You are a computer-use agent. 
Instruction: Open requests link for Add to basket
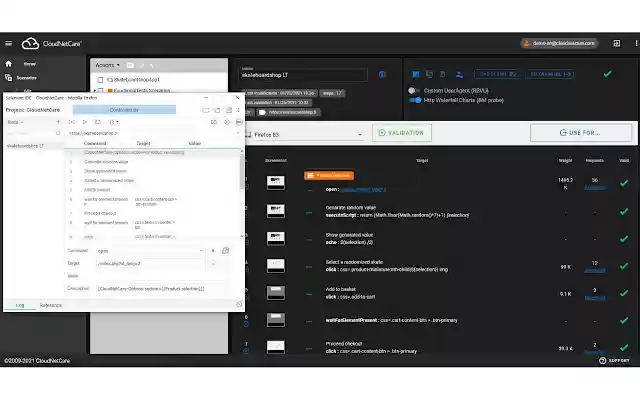[x=595, y=298]
